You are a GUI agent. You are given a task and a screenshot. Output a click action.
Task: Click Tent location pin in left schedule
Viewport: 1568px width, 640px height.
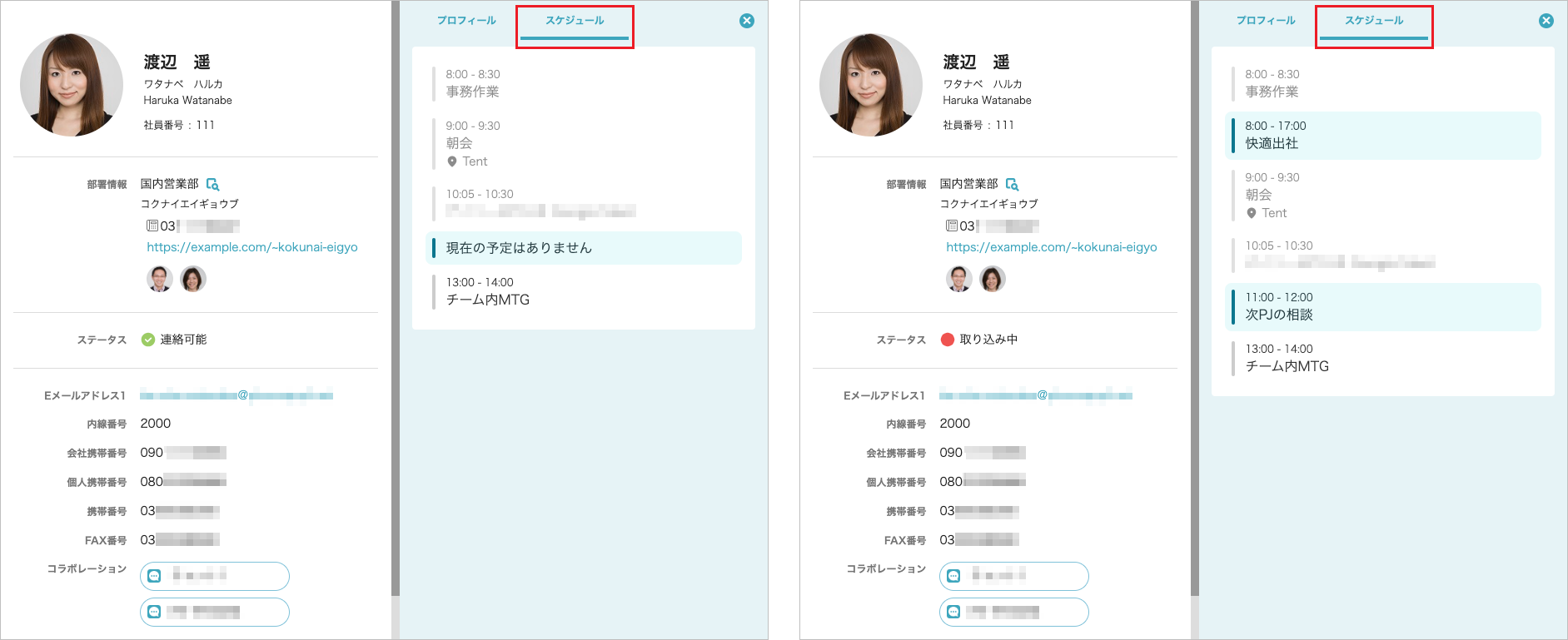452,161
